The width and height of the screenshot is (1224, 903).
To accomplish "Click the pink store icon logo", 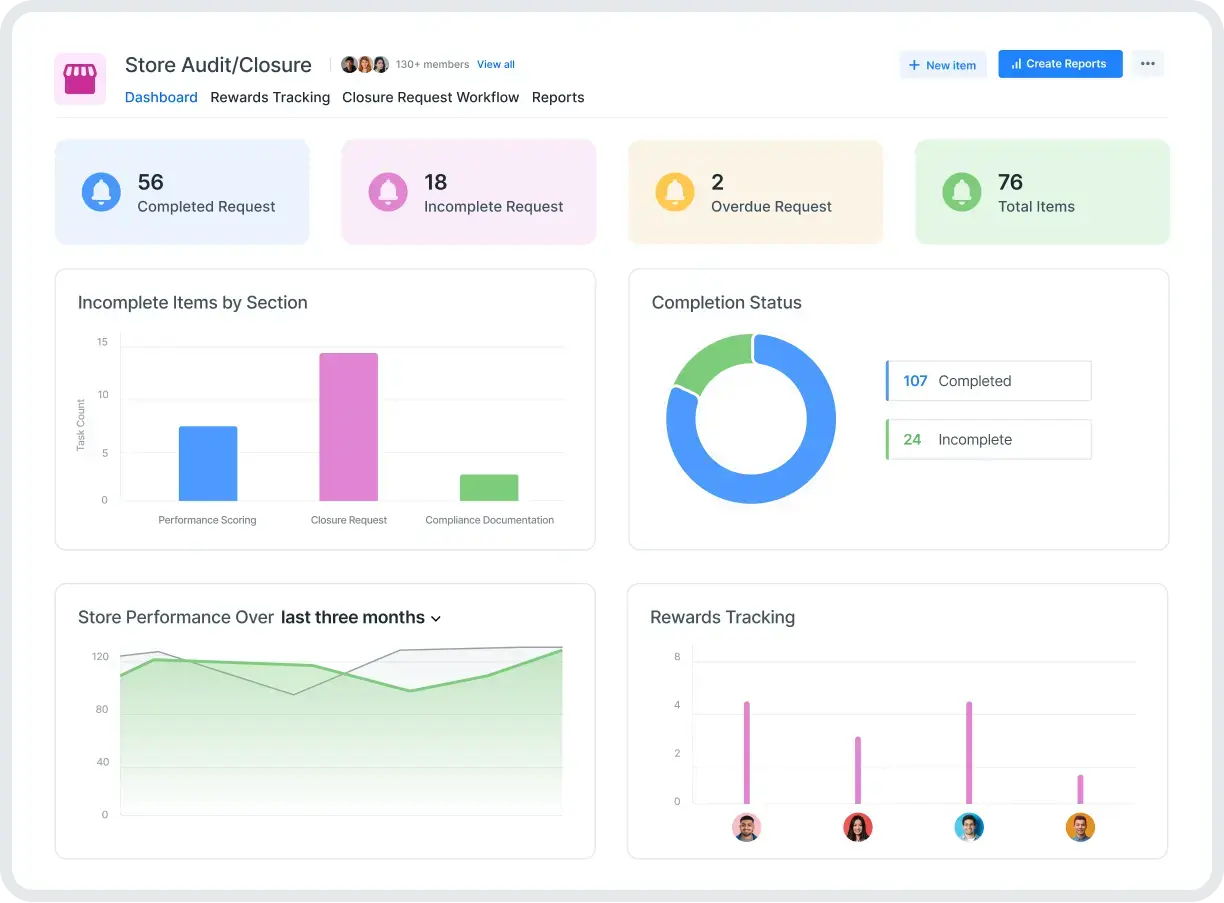I will point(80,79).
